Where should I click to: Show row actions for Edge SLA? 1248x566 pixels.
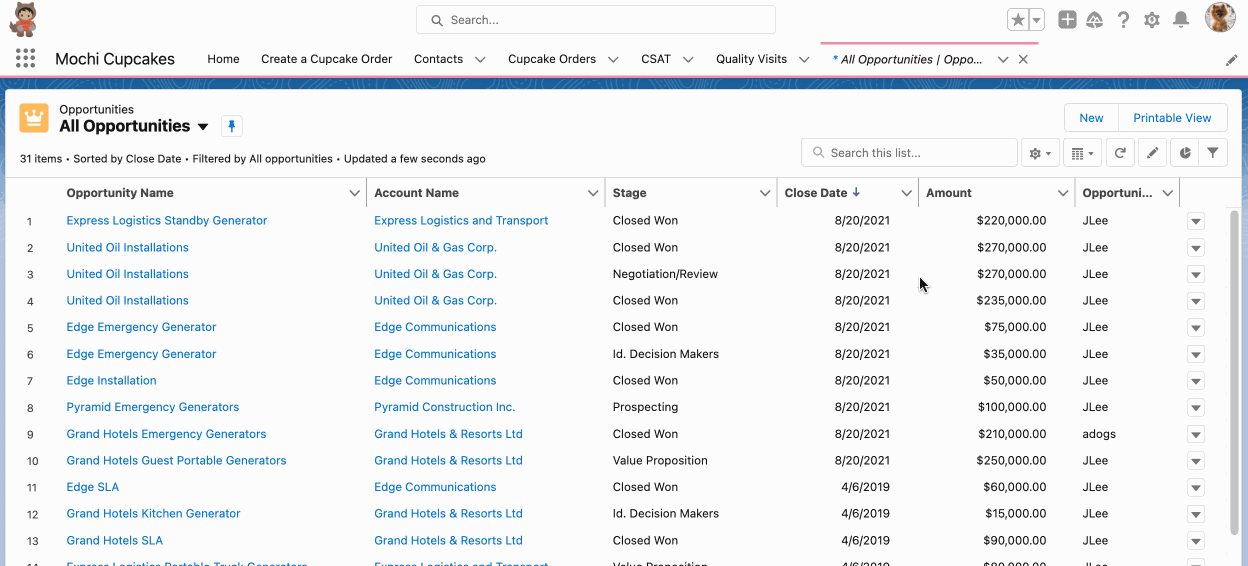coord(1196,487)
